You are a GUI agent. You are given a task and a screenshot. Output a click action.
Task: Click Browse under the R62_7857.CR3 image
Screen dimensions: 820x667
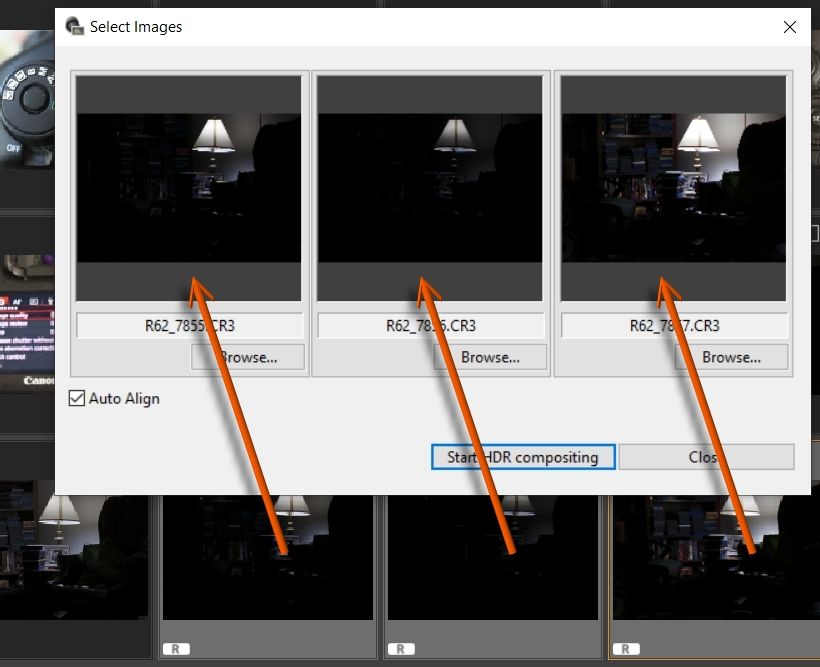point(731,357)
